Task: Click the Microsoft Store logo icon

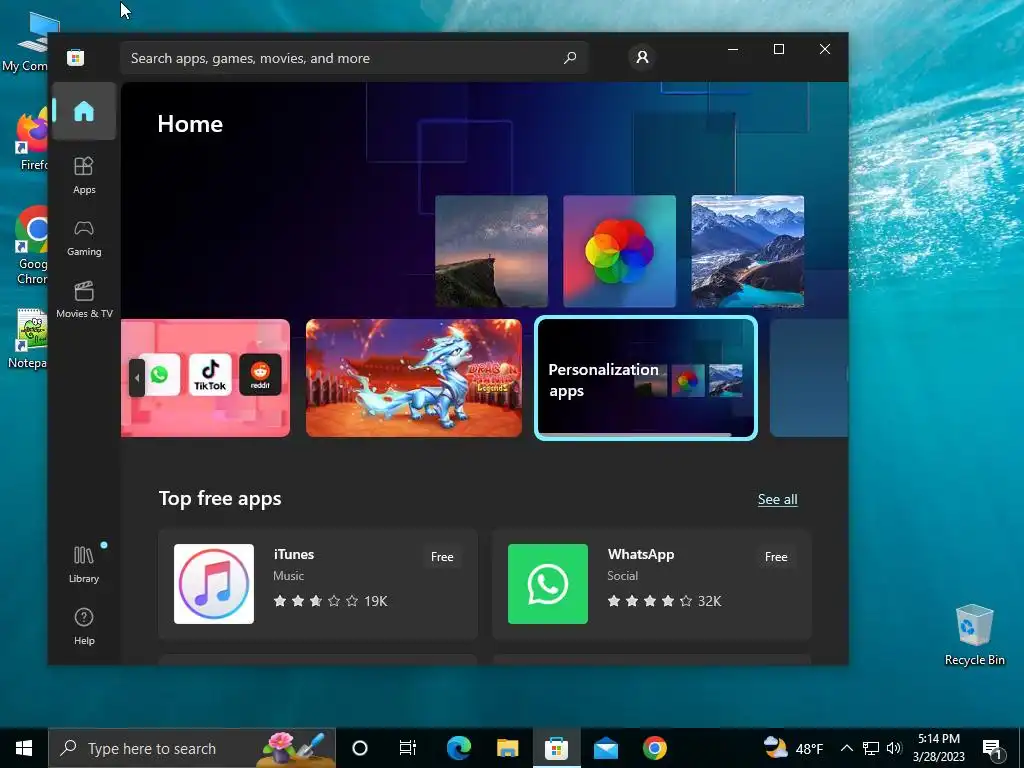Action: tap(76, 57)
